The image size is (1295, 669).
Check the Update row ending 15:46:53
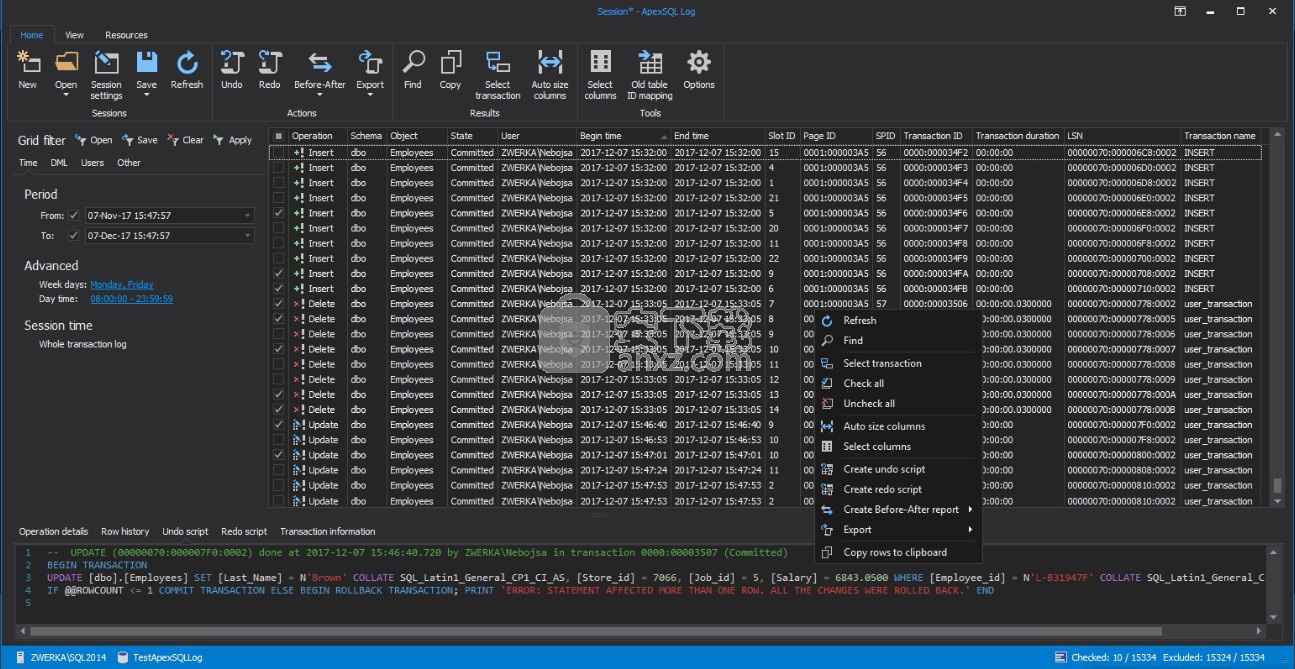(279, 440)
